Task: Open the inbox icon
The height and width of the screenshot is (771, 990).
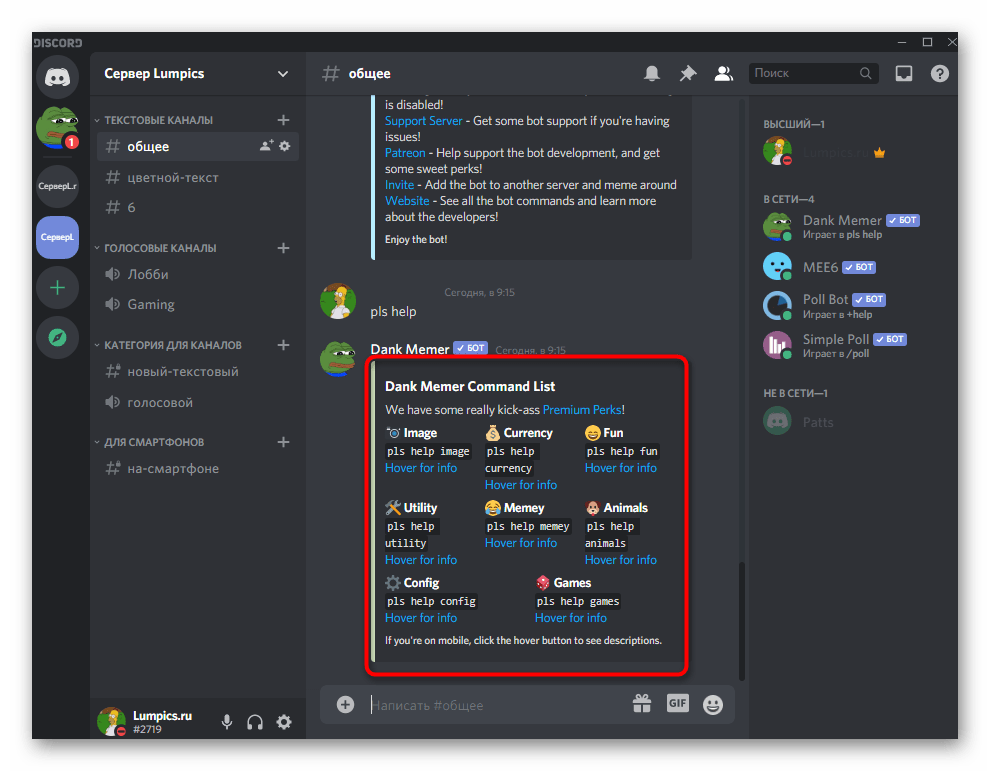Action: [904, 73]
